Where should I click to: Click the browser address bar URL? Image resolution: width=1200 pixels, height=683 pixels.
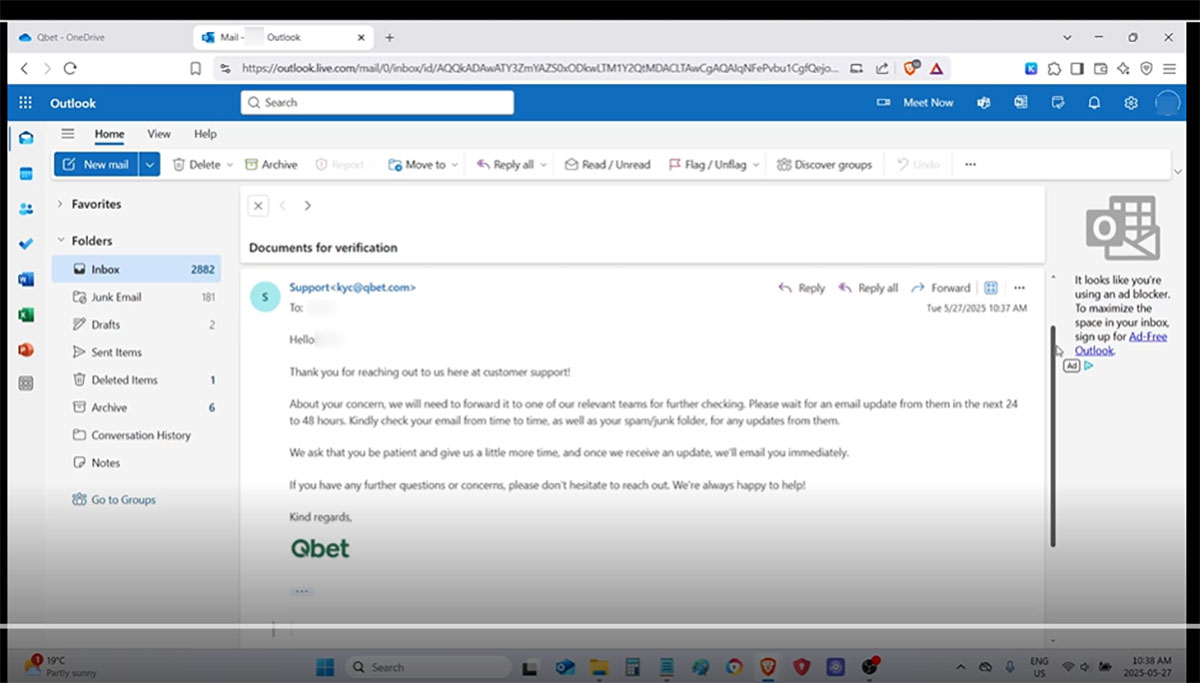(x=540, y=69)
